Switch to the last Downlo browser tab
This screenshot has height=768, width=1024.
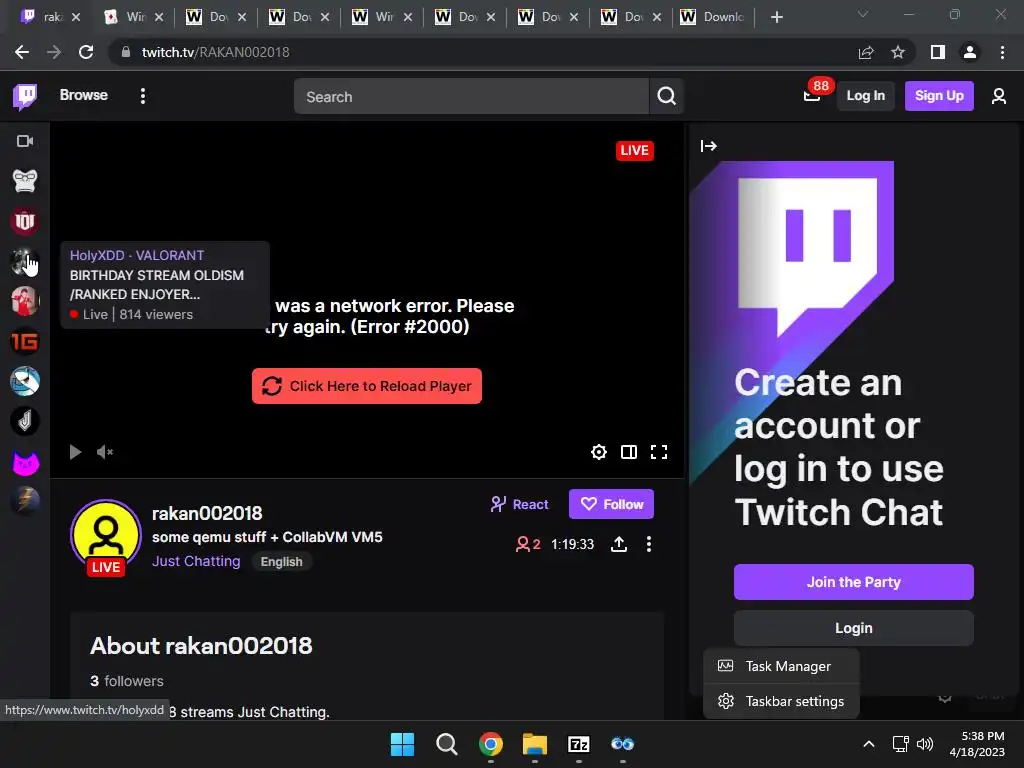(x=713, y=17)
